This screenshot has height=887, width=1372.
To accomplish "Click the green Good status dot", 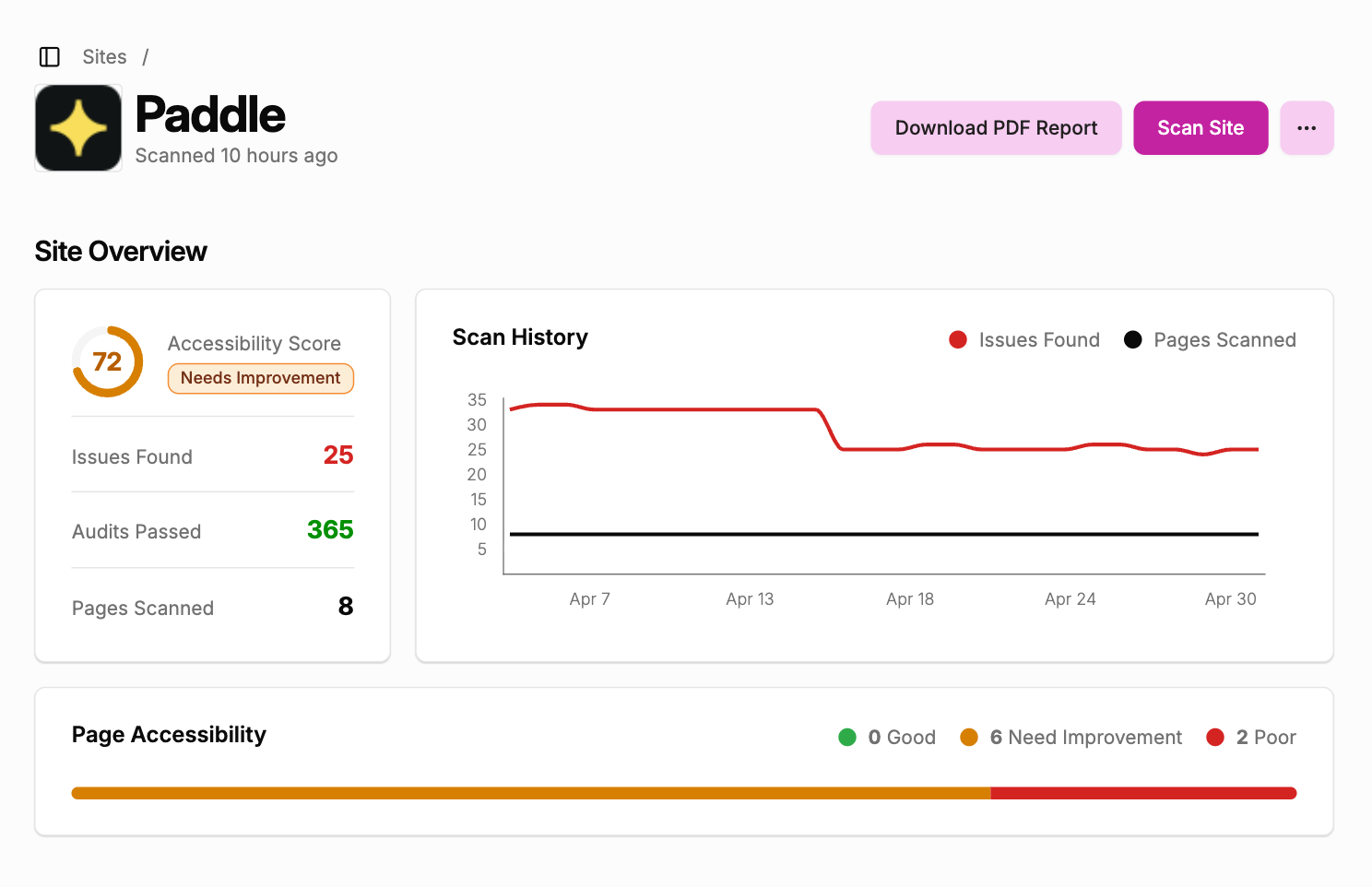I will click(847, 738).
